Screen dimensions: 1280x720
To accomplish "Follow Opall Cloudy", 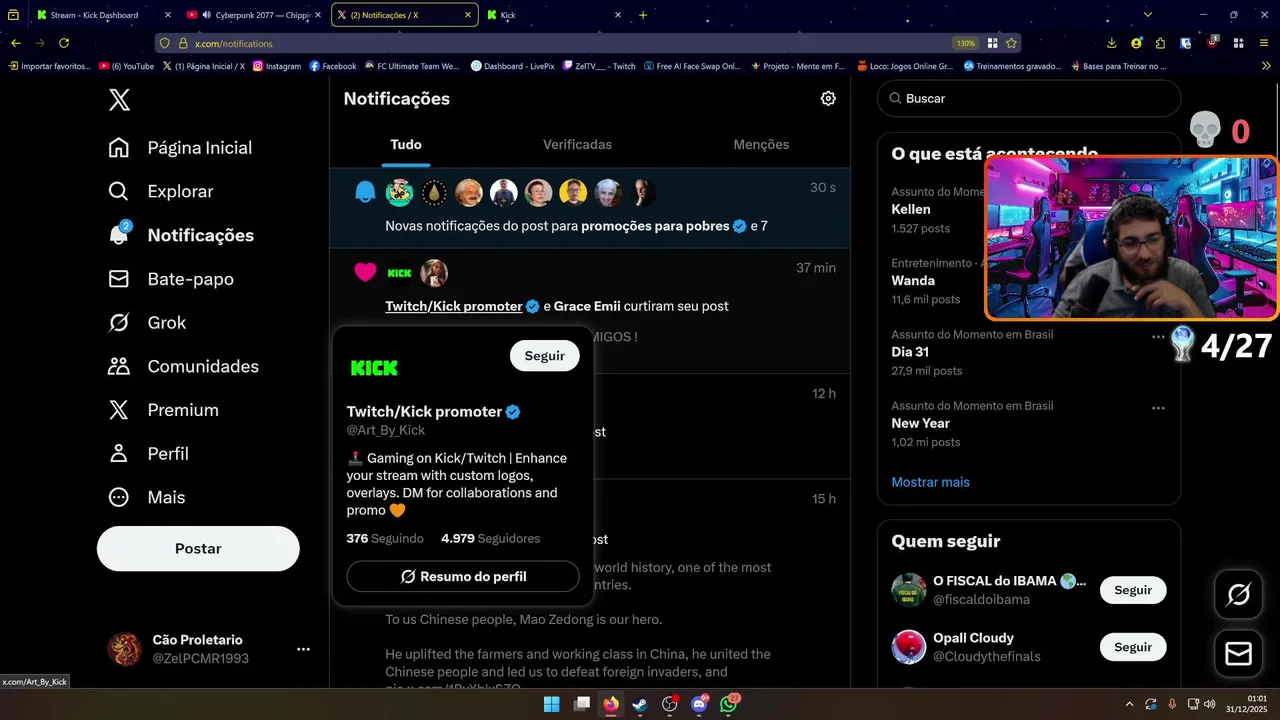I will (1133, 647).
